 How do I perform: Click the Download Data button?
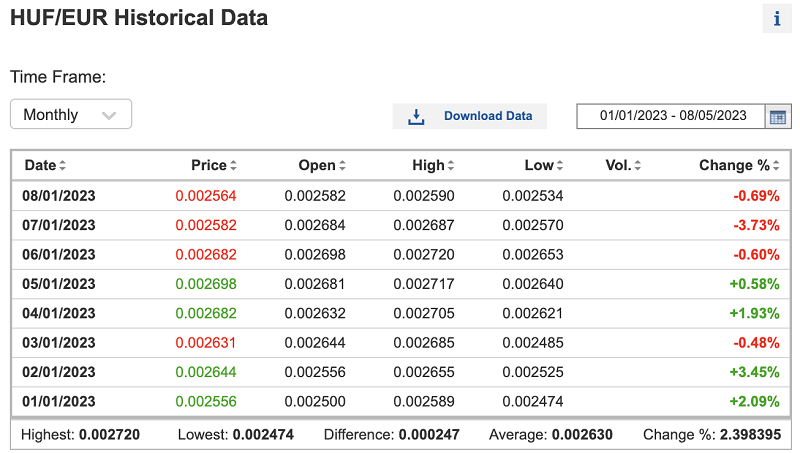470,116
